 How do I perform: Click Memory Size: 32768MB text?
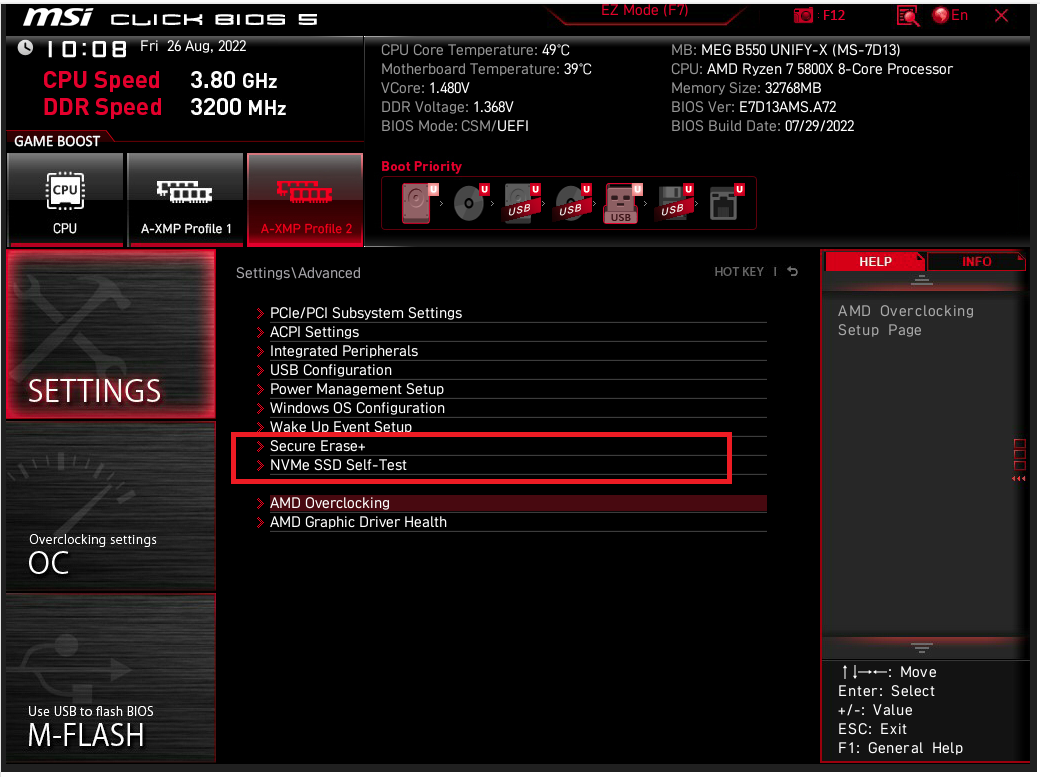[746, 88]
